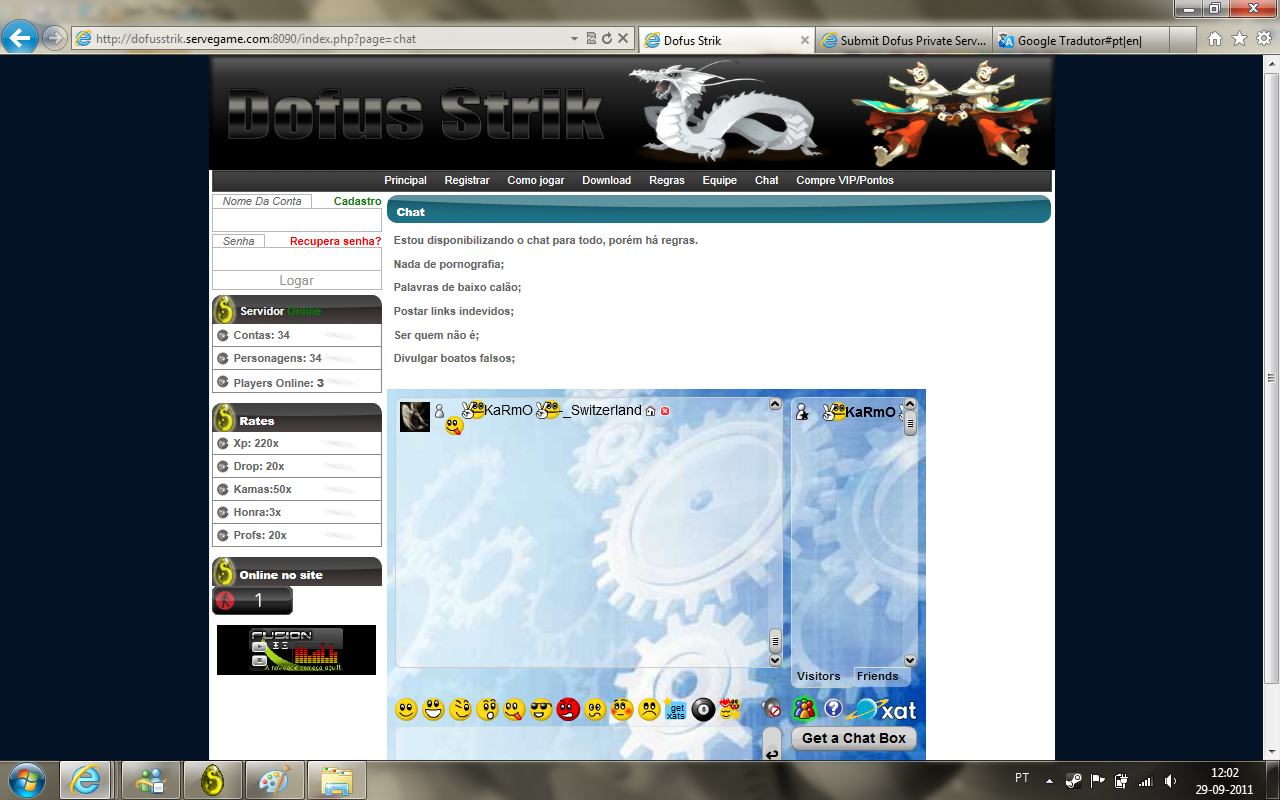Image resolution: width=1280 pixels, height=800 pixels.
Task: Click the red X after _Switzerland
Action: point(665,411)
